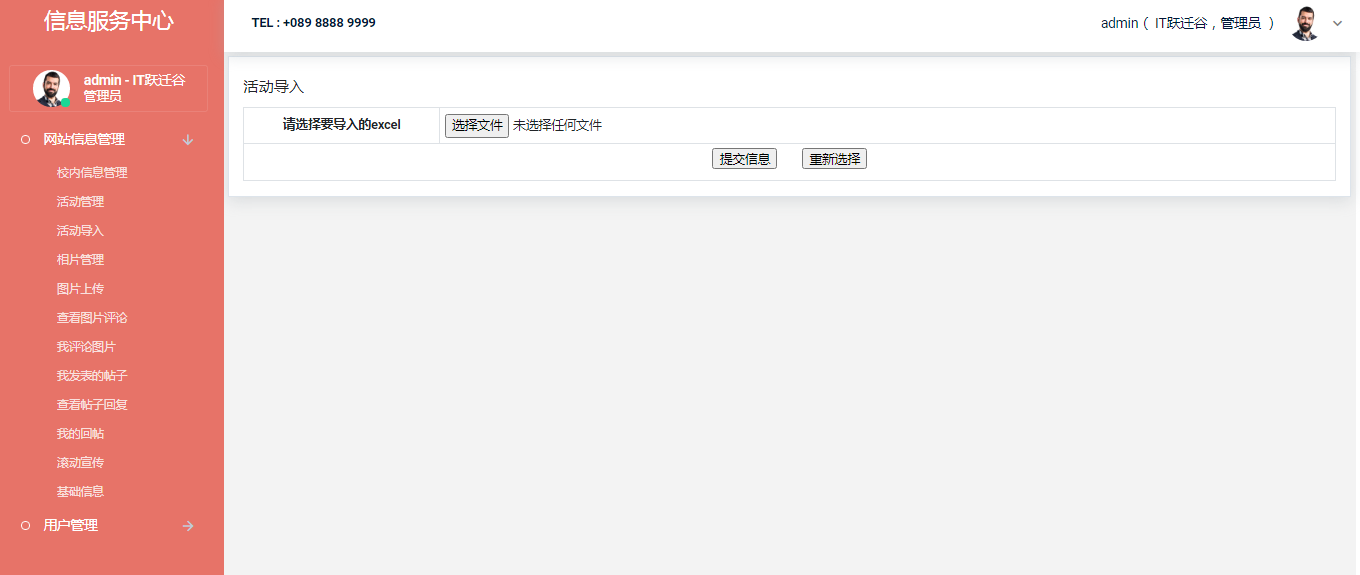Viewport: 1360px width, 575px height.
Task: Select 活动导入 in the sidebar
Action: coord(80,230)
